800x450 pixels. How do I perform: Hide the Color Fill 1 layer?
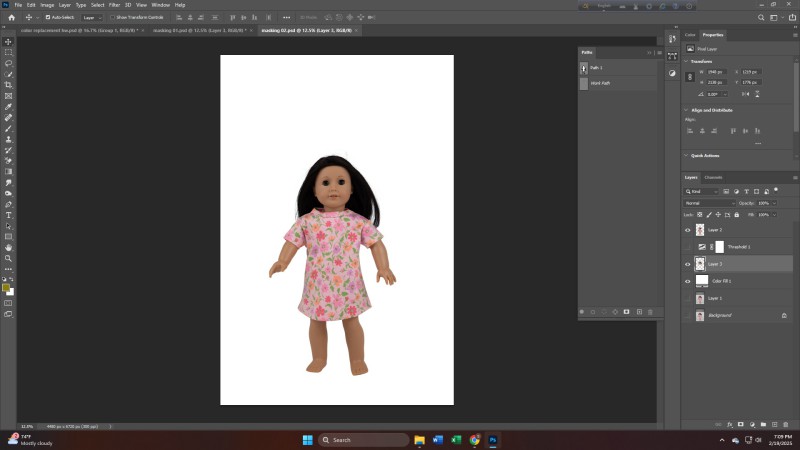[x=687, y=281]
